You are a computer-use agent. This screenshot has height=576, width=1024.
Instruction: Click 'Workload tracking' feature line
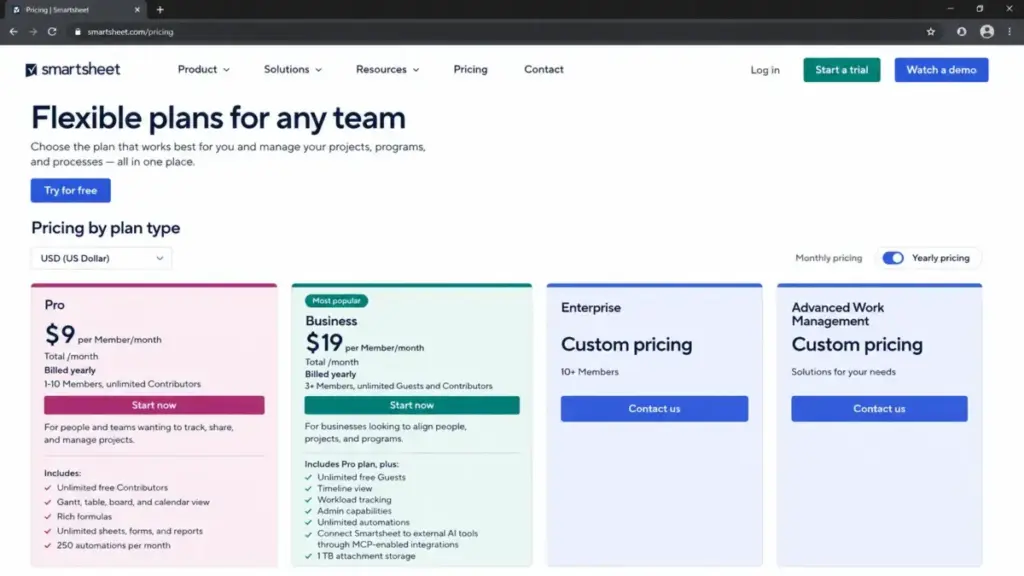tap(354, 500)
